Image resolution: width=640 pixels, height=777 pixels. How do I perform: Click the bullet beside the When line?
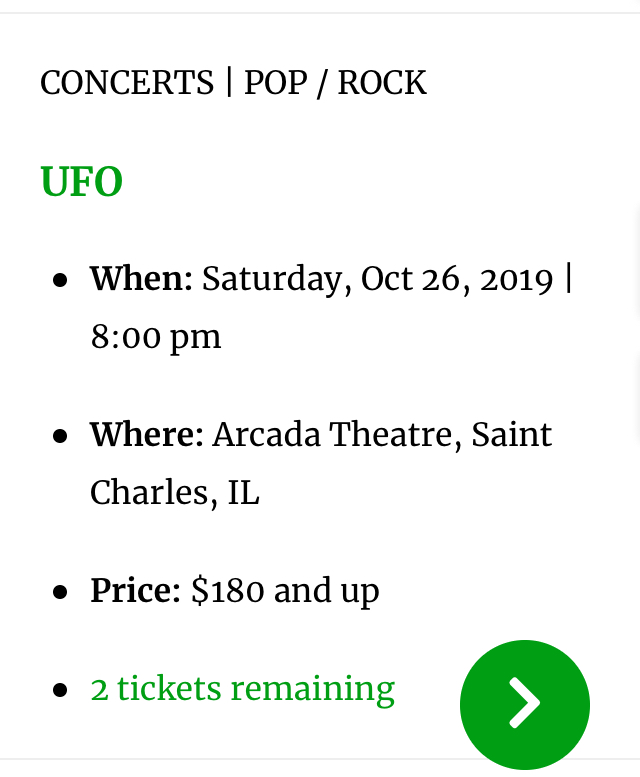(61, 280)
